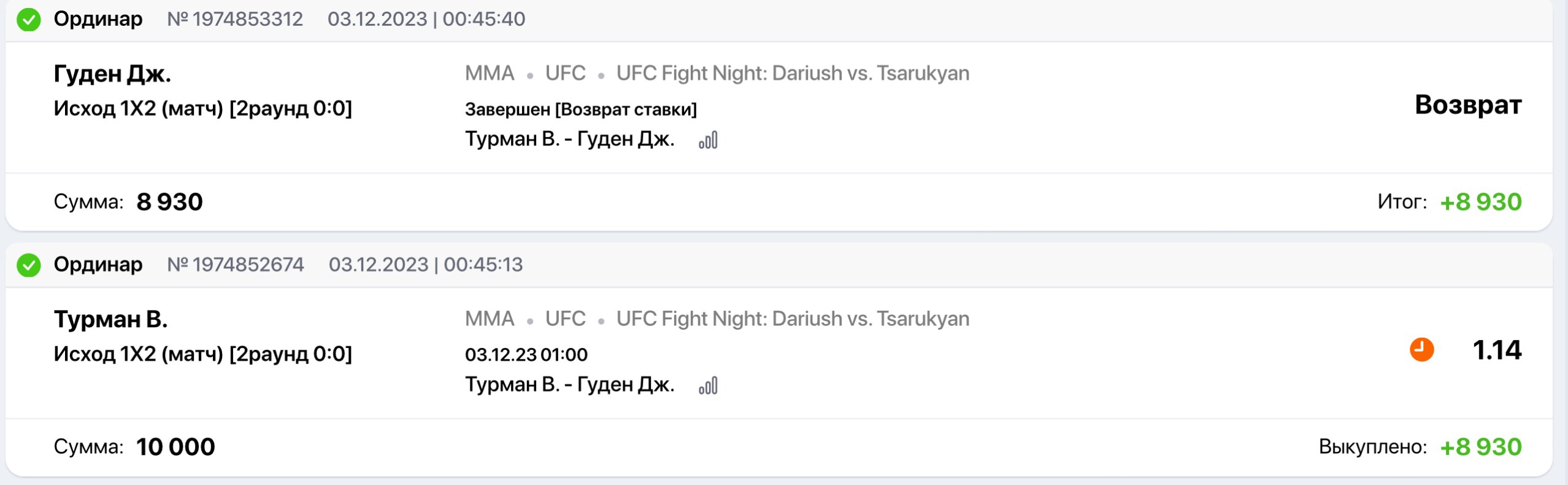Click the Возврат status label

pyautogui.click(x=1467, y=105)
